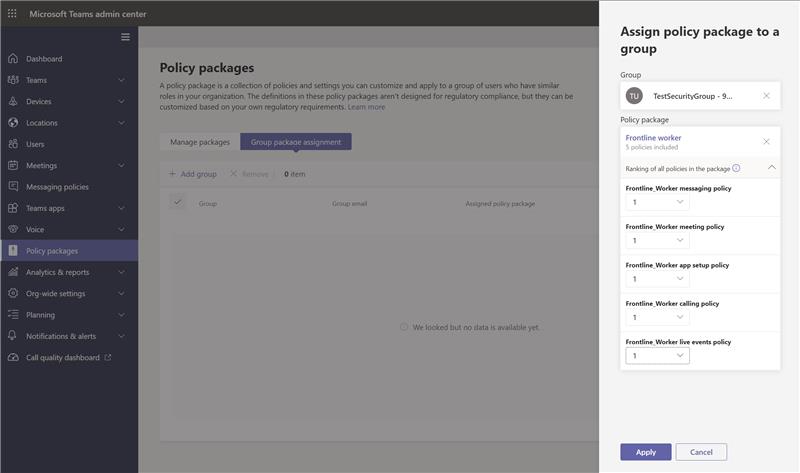The image size is (800, 473).
Task: Click the Teams apps grid icon
Action: point(13,208)
